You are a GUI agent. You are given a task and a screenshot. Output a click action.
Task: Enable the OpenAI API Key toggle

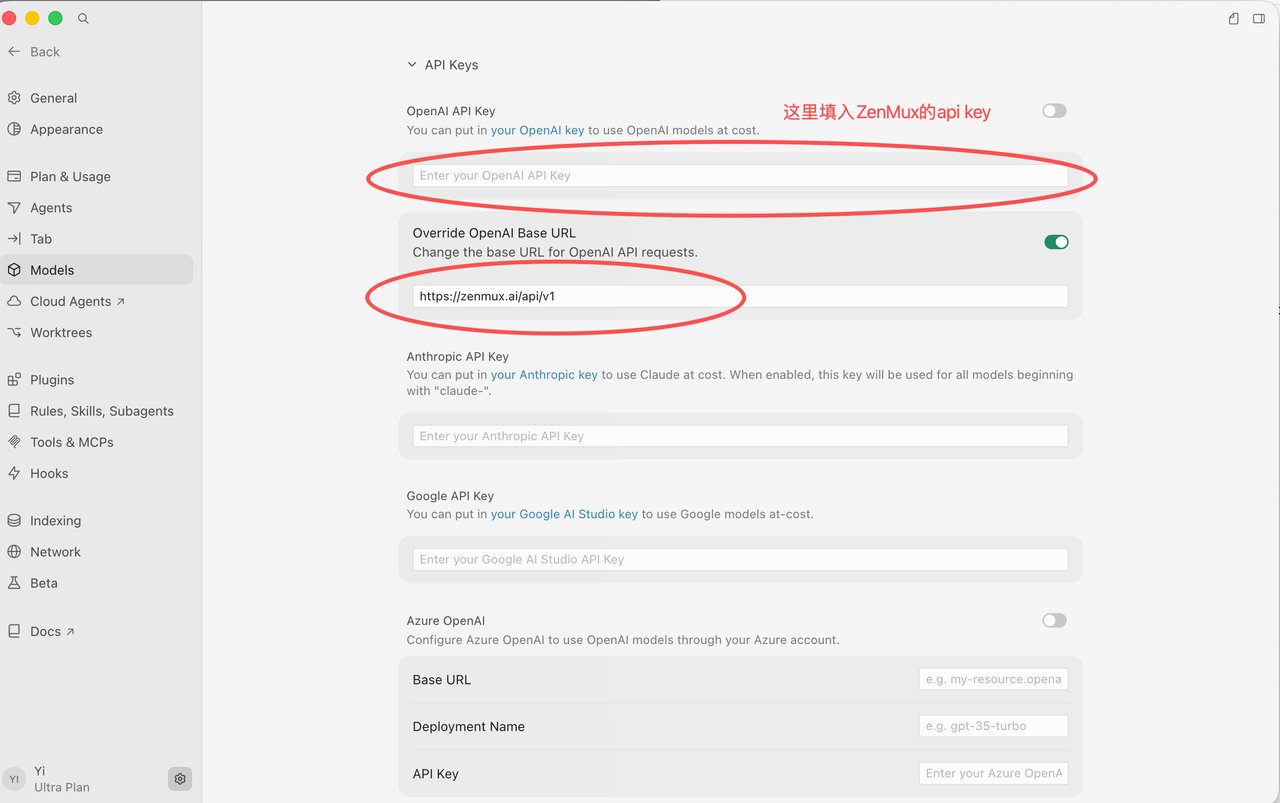[1054, 111]
